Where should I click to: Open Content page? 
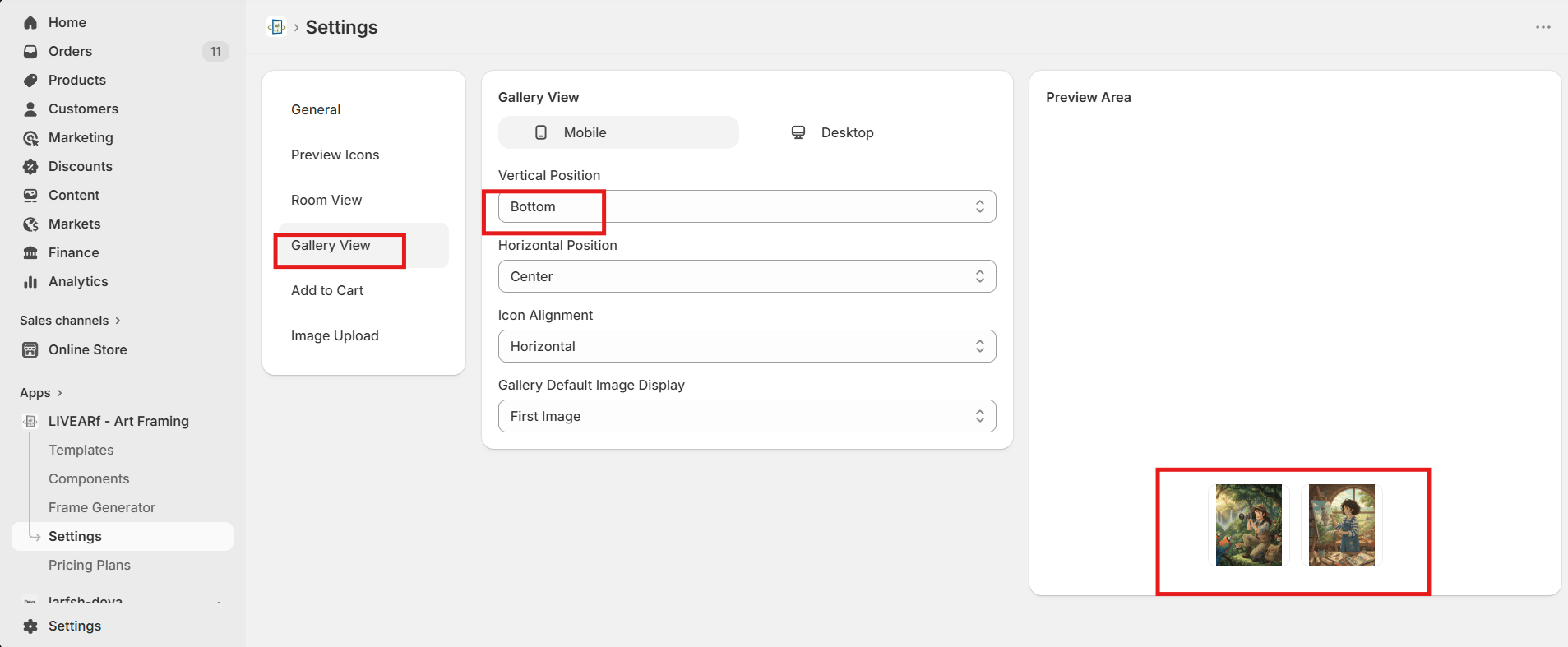tap(123, 196)
